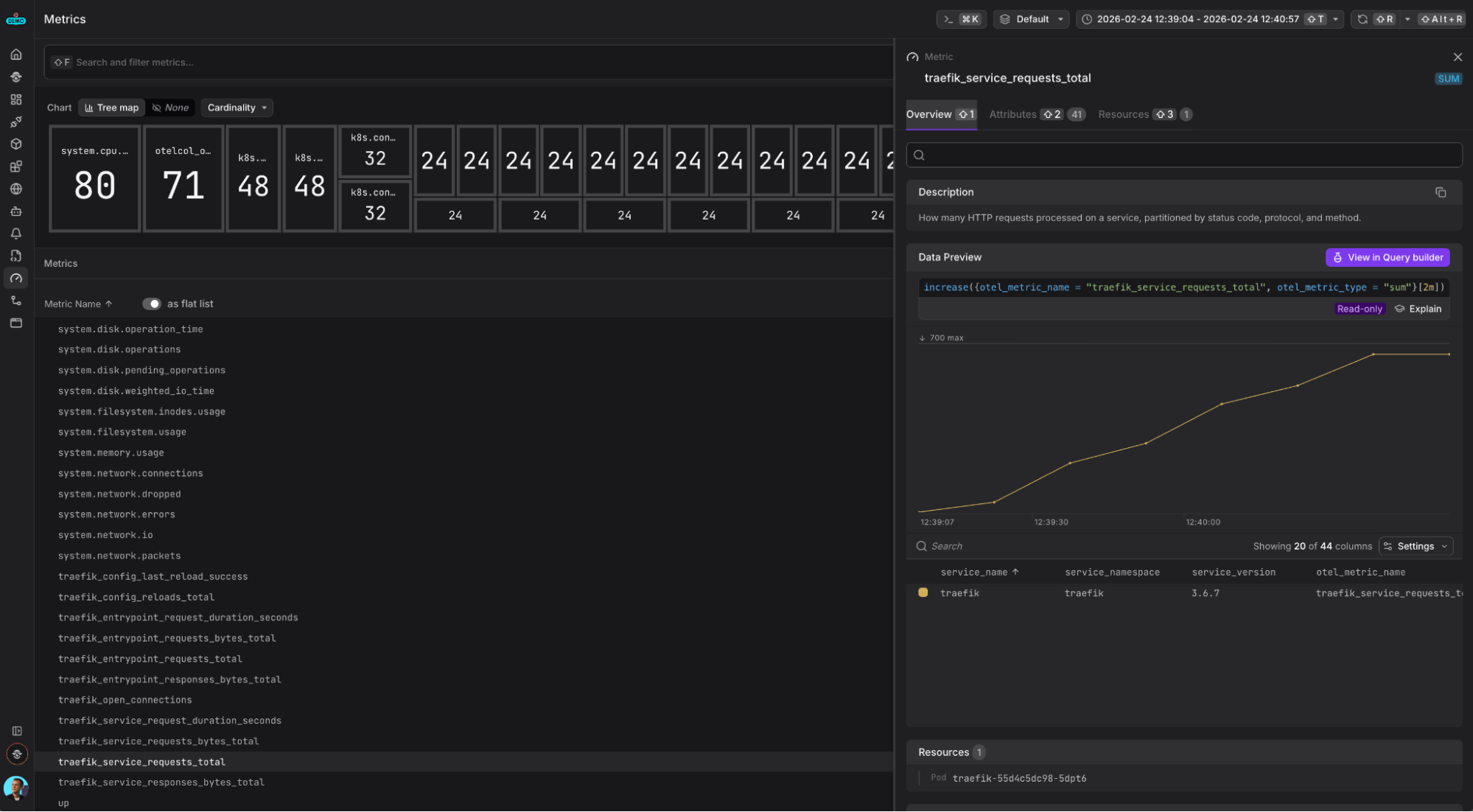Click the PromQL query expression box
The image size is (1473, 812).
[x=1183, y=288]
